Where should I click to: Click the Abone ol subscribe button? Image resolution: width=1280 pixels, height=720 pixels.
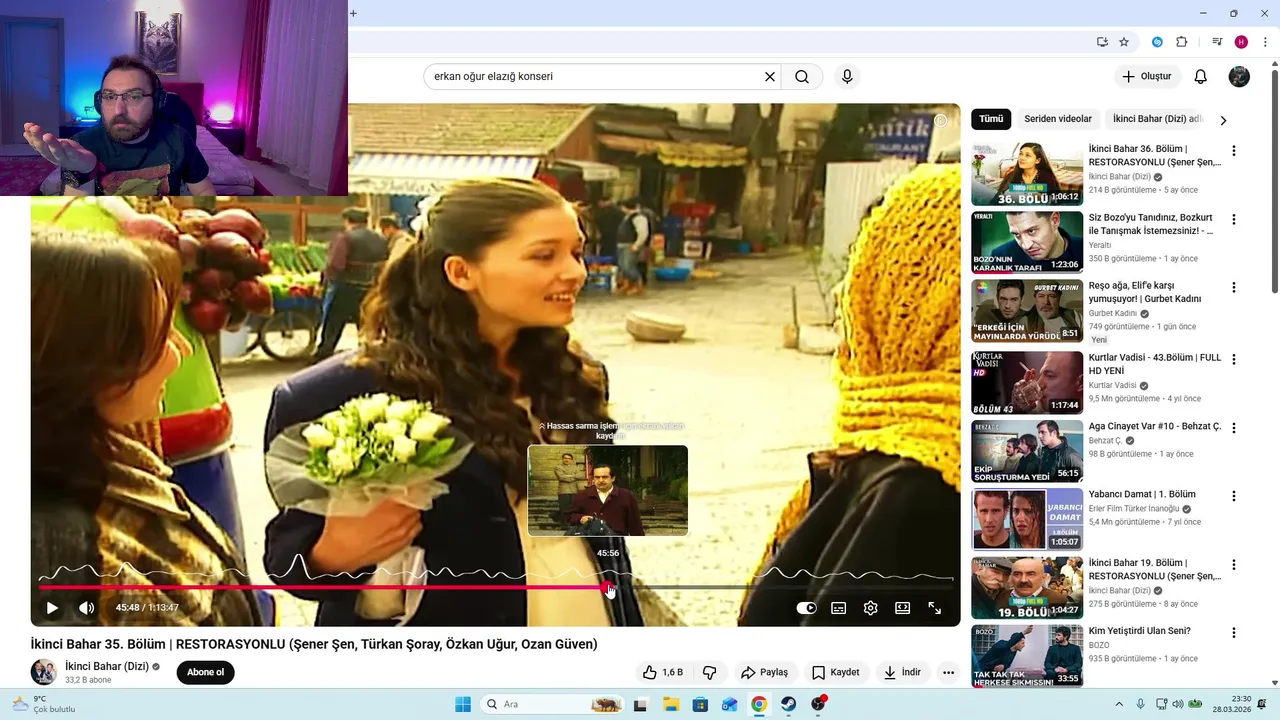206,672
